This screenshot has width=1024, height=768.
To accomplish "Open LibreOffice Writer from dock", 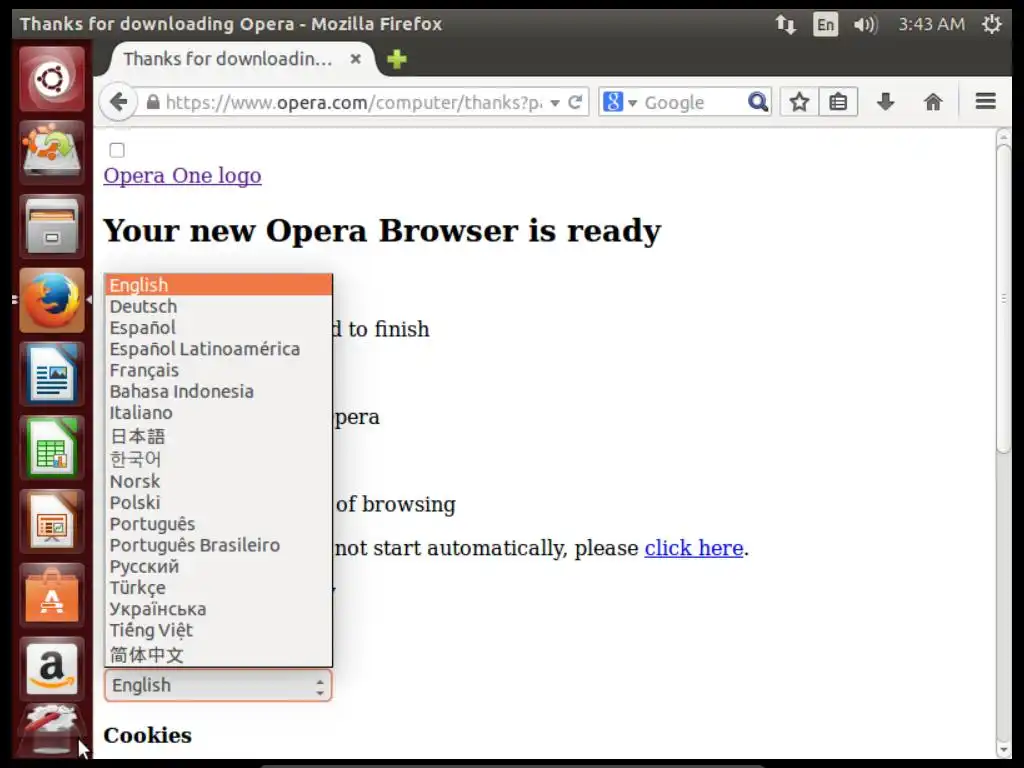I will click(x=52, y=374).
